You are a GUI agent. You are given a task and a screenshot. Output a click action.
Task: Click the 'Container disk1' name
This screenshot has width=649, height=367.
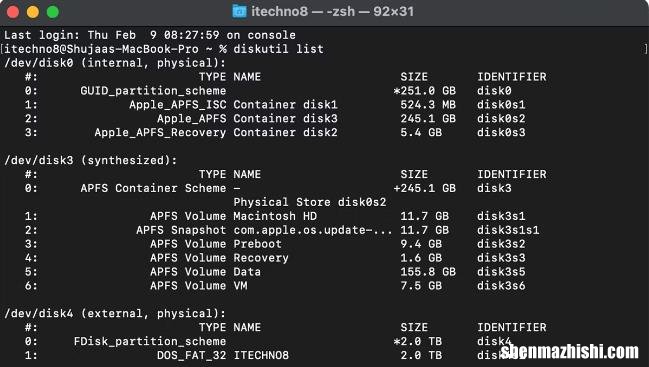click(286, 104)
